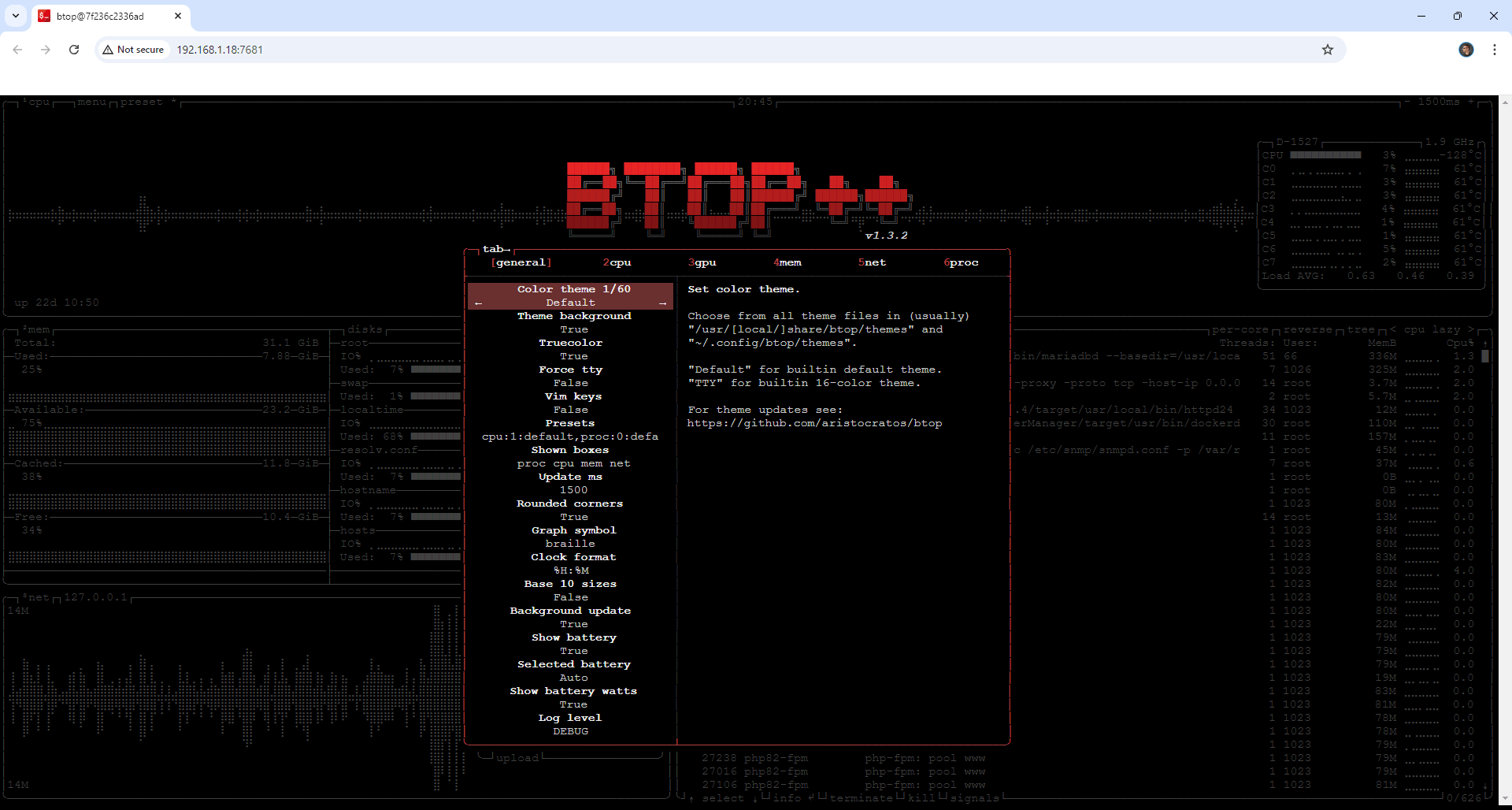Switch to the mem options tab
The image size is (1512, 810).
point(787,262)
